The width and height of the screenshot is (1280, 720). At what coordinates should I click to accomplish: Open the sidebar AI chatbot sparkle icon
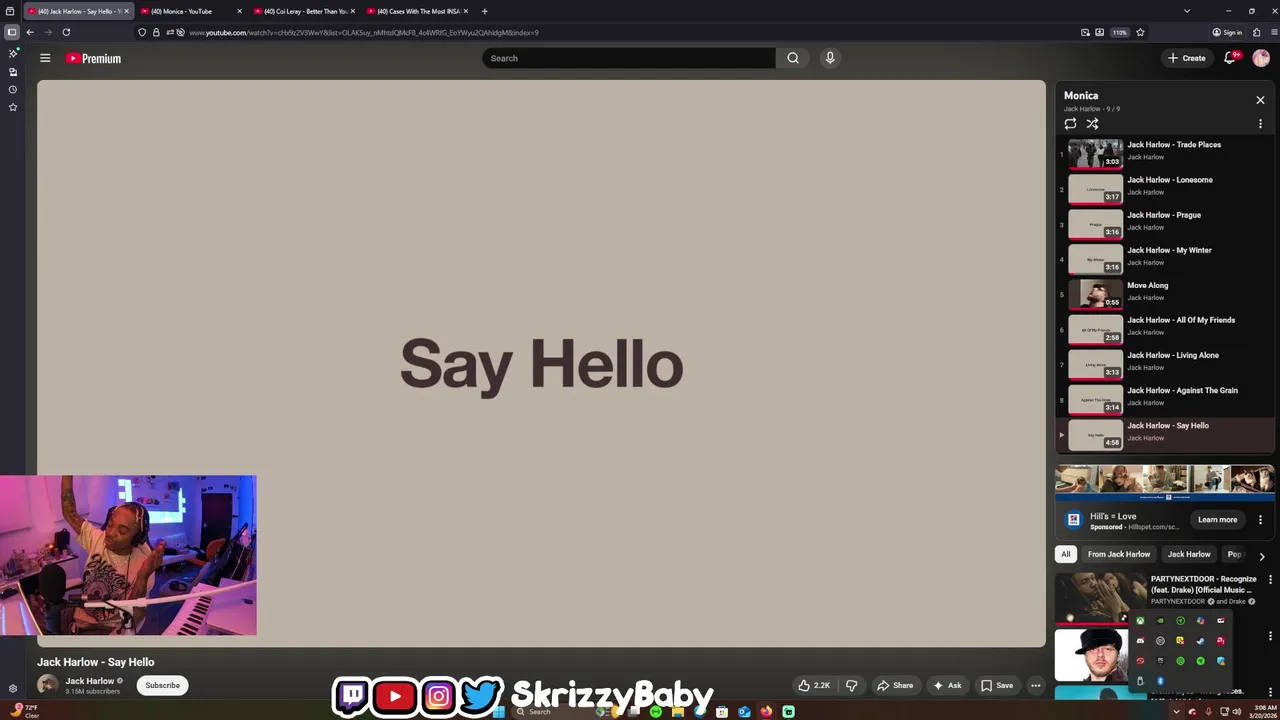(x=12, y=54)
